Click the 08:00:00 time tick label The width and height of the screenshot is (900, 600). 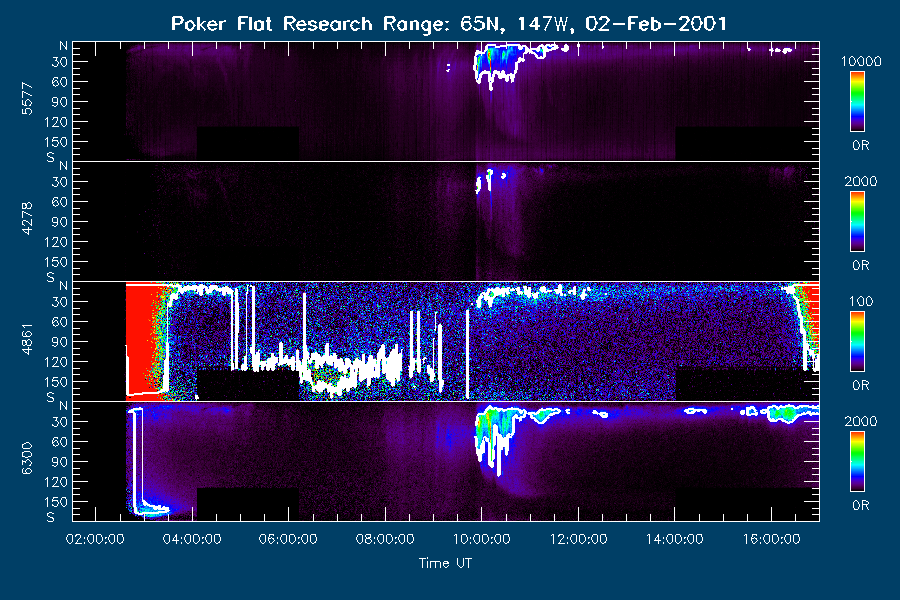[x=385, y=539]
